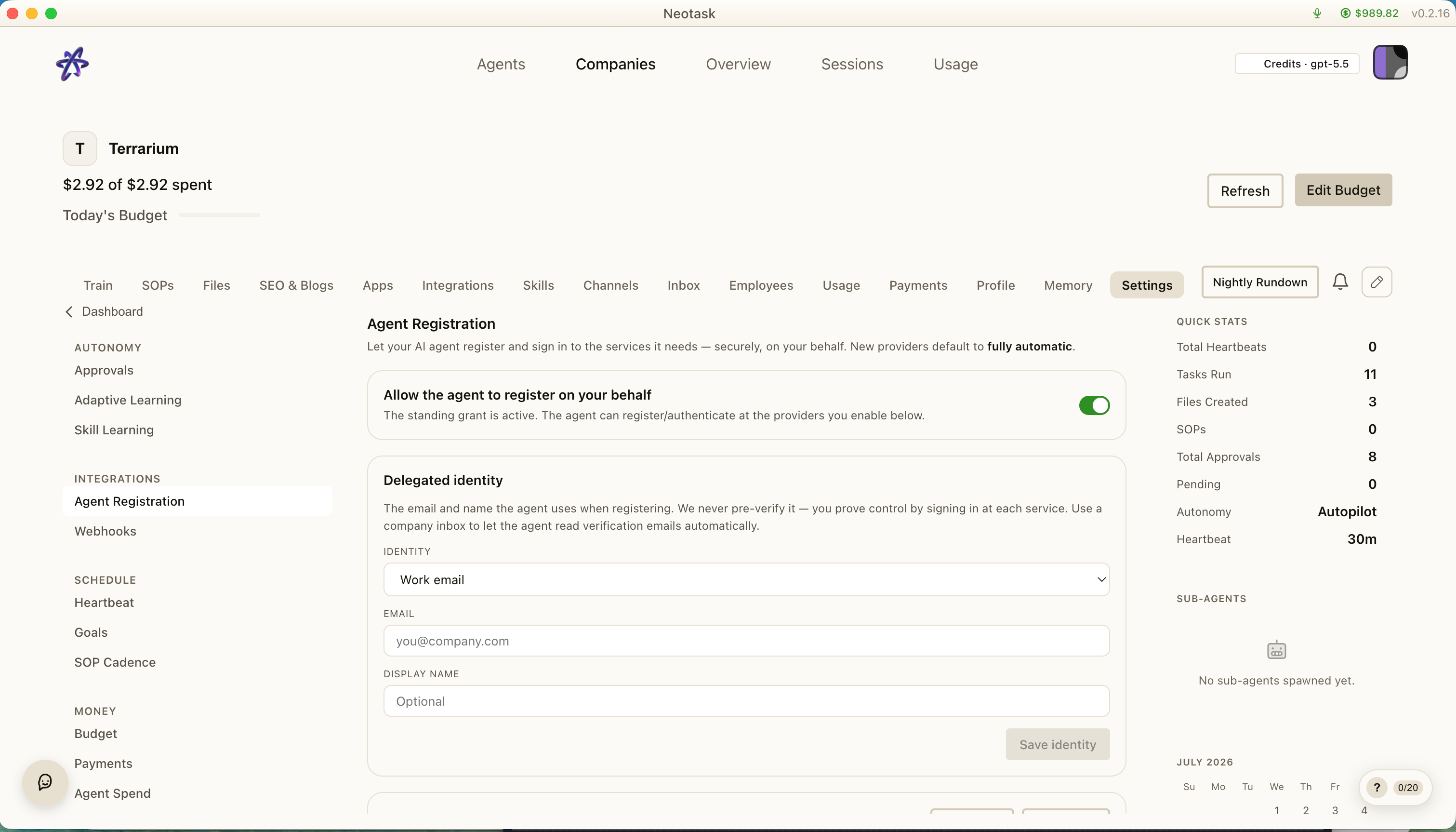
Task: Switch to the Employees tab
Action: pyautogui.click(x=761, y=285)
